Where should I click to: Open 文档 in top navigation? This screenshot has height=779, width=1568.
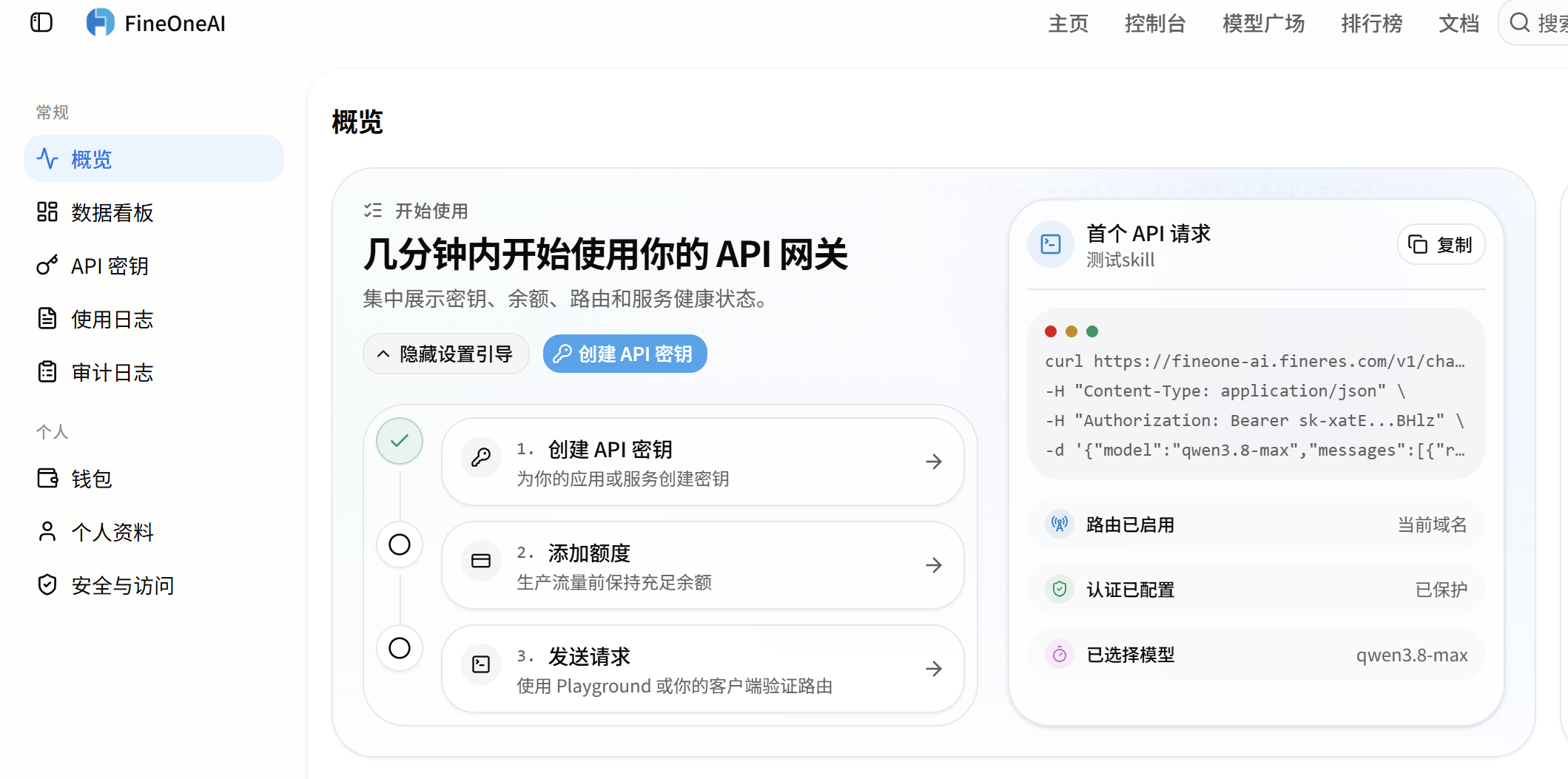point(1458,24)
